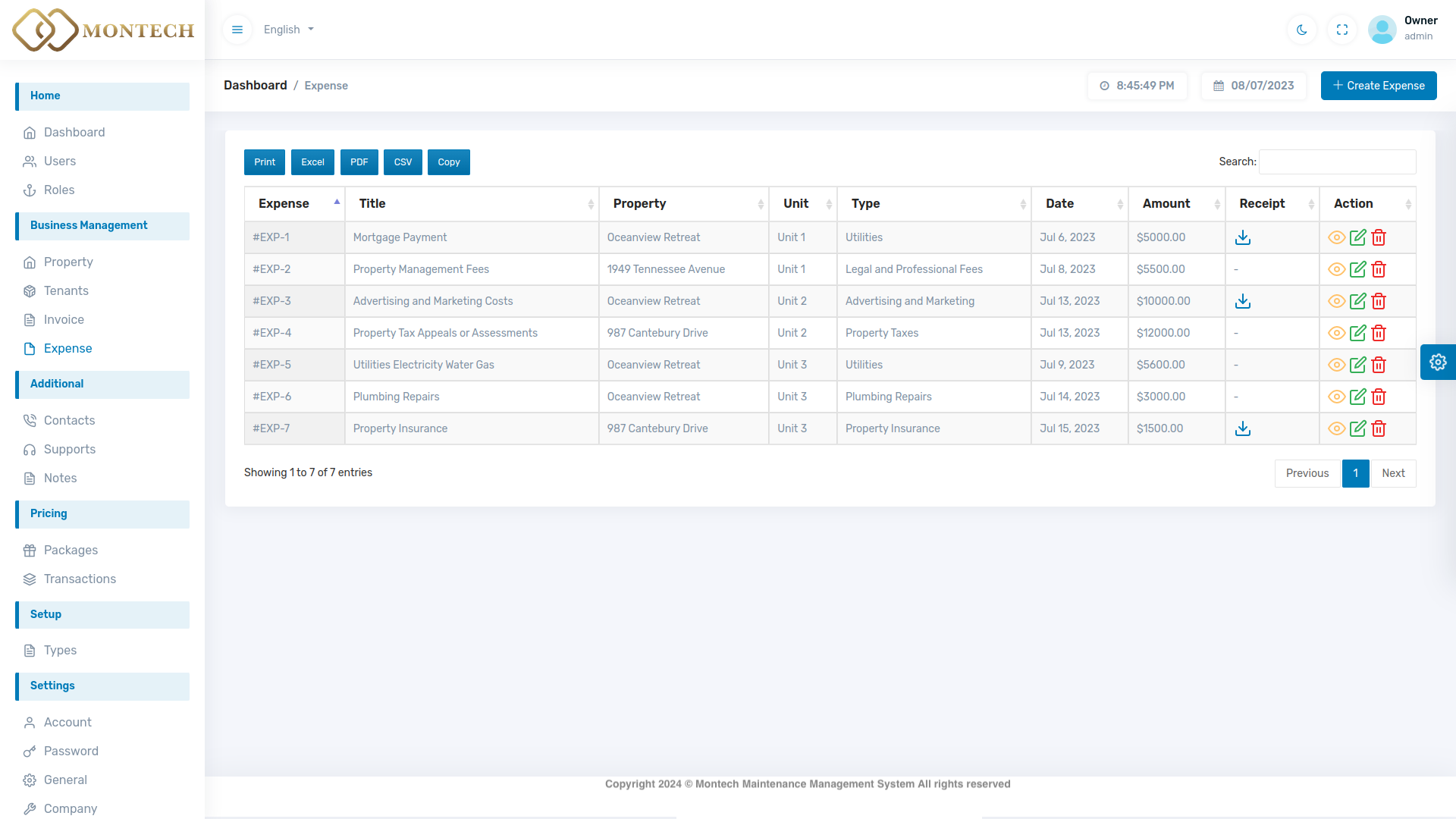Enter fullscreen mode from the top bar

pos(1341,30)
